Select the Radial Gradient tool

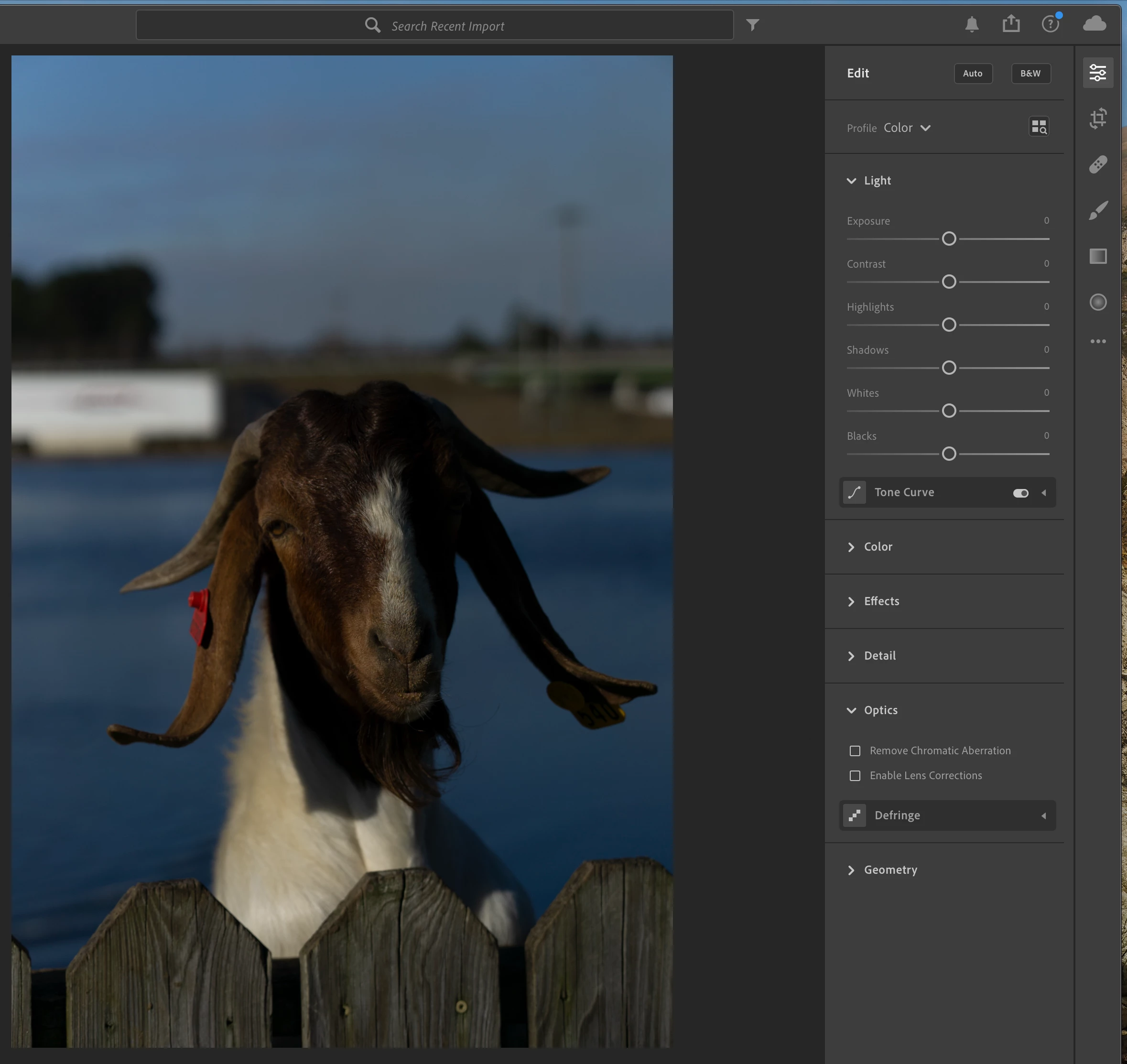[1097, 302]
